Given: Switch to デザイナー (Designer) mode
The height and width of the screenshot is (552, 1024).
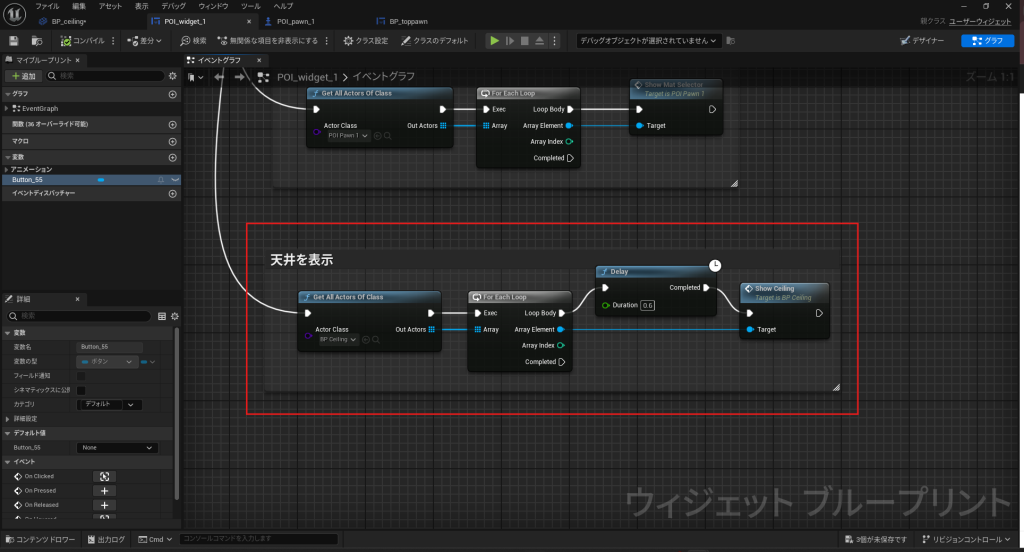Looking at the screenshot, I should pos(923,41).
